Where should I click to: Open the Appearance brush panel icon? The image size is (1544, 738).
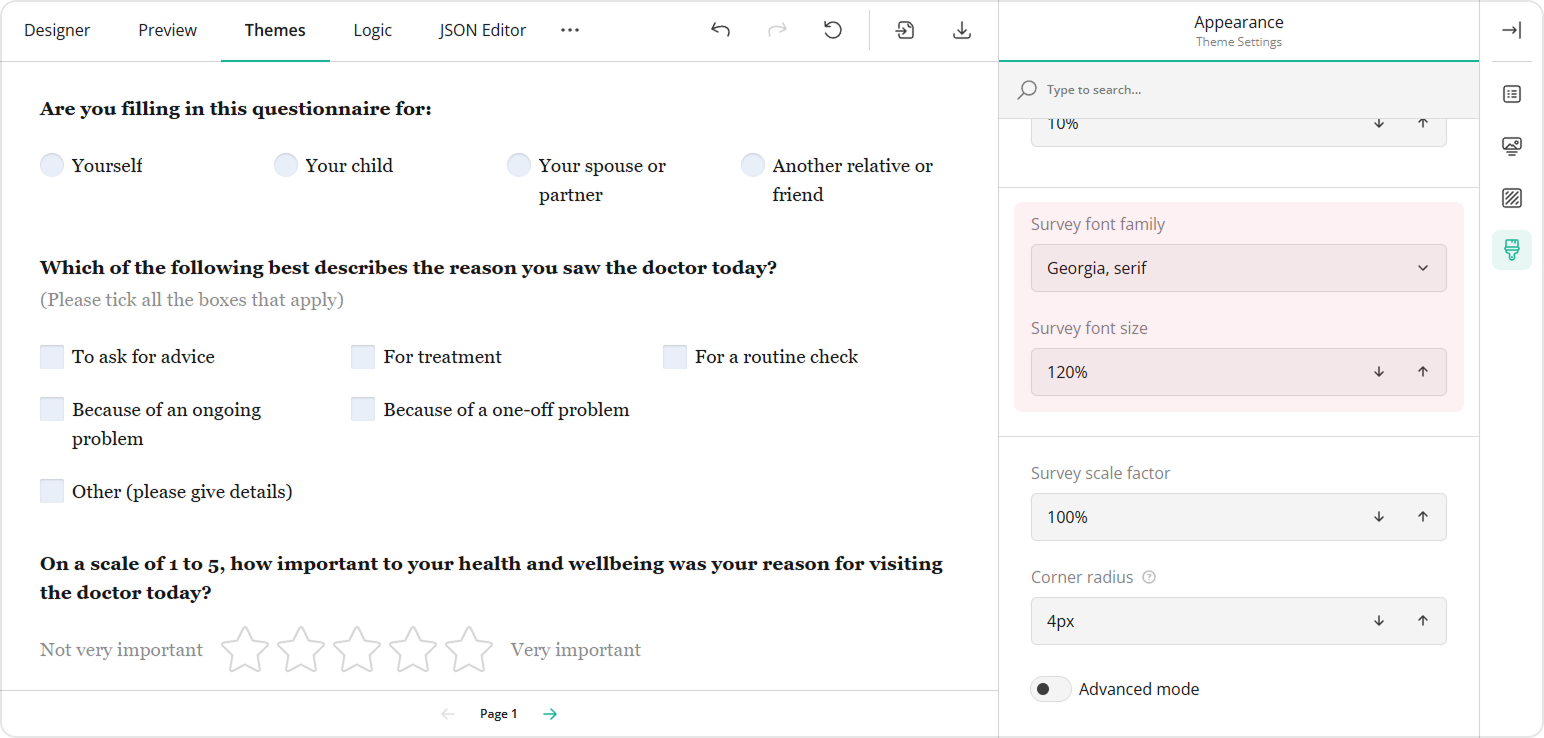point(1511,250)
